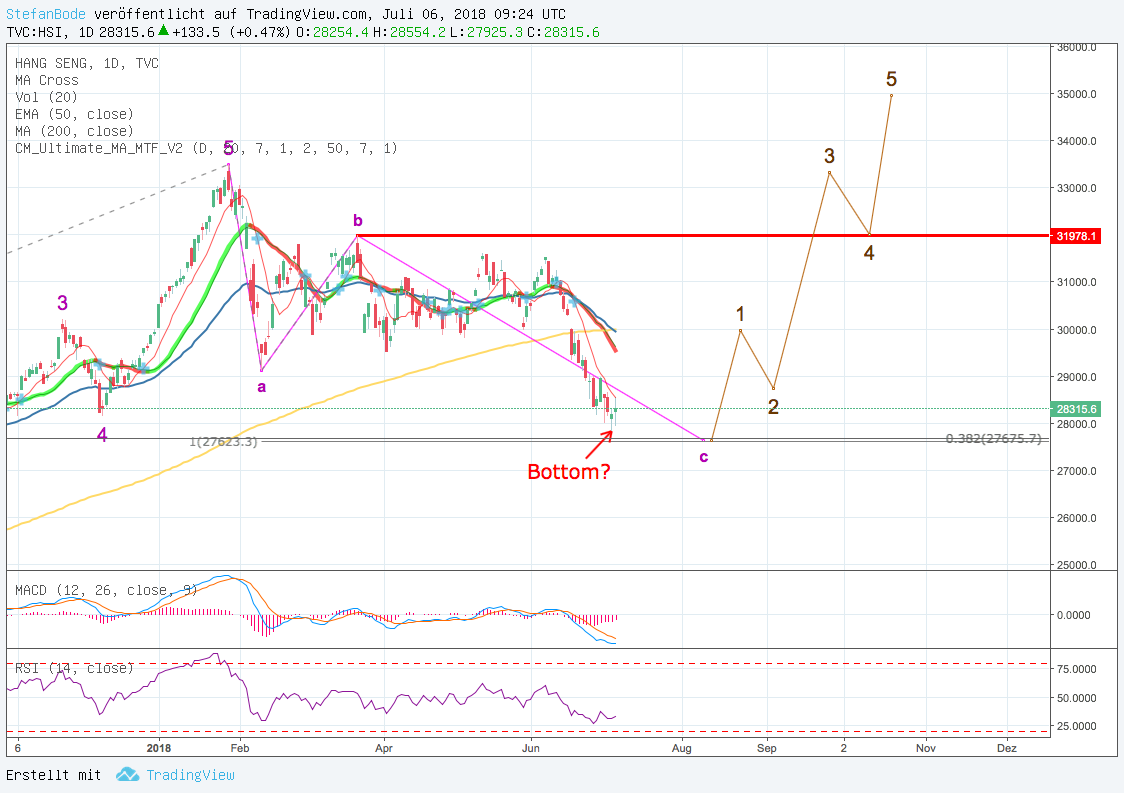Click the 30000.0 price axis label
Viewport: 1124px width, 793px height.
pyautogui.click(x=1077, y=330)
